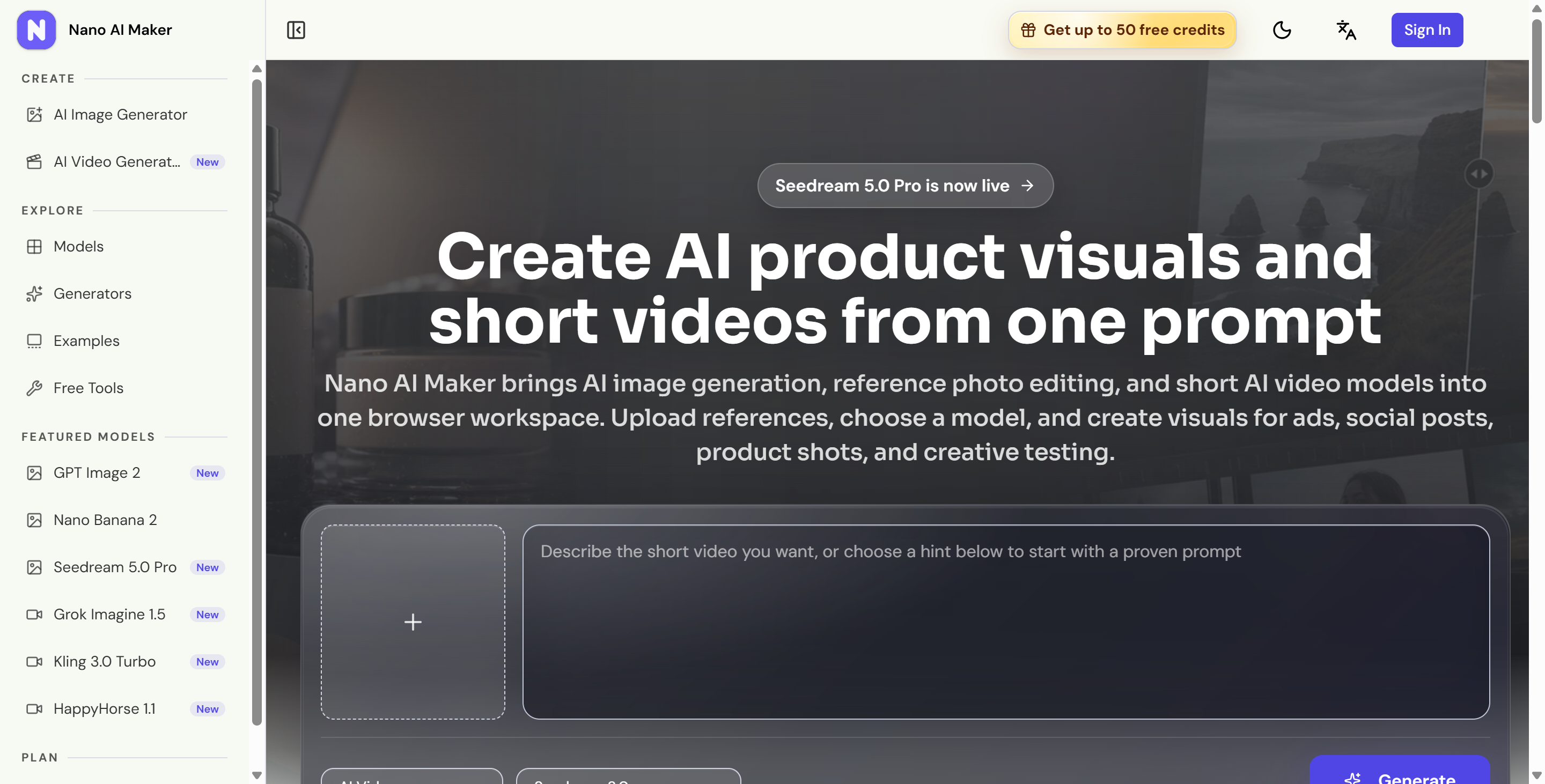Click the grid icon next to Models
Viewport: 1545px width, 784px height.
[x=34, y=246]
